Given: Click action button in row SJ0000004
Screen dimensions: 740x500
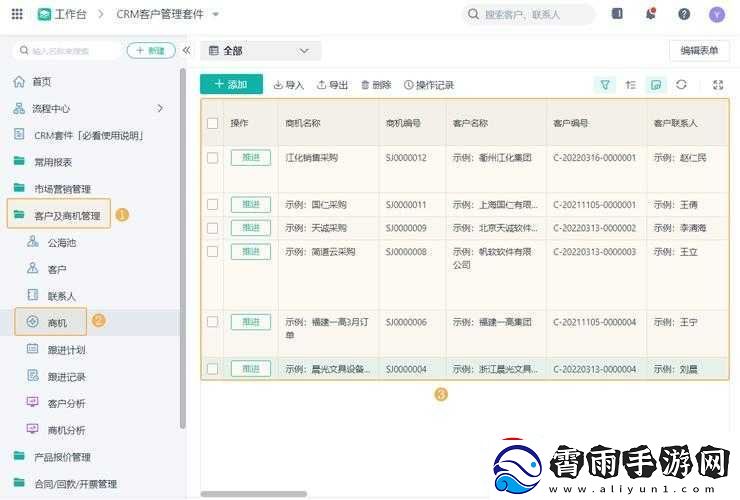Looking at the screenshot, I should coord(251,369).
